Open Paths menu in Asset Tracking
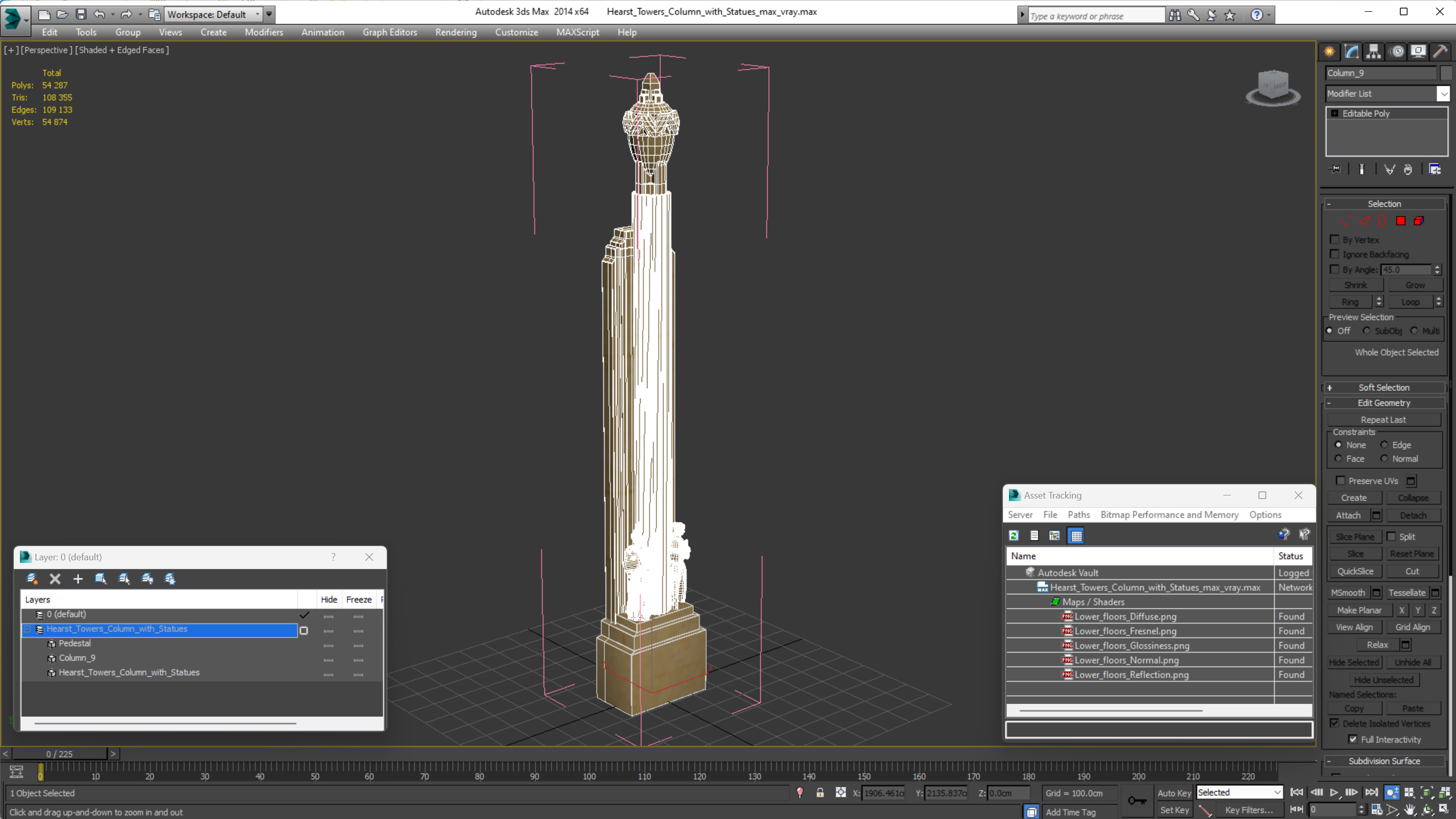 click(x=1078, y=514)
